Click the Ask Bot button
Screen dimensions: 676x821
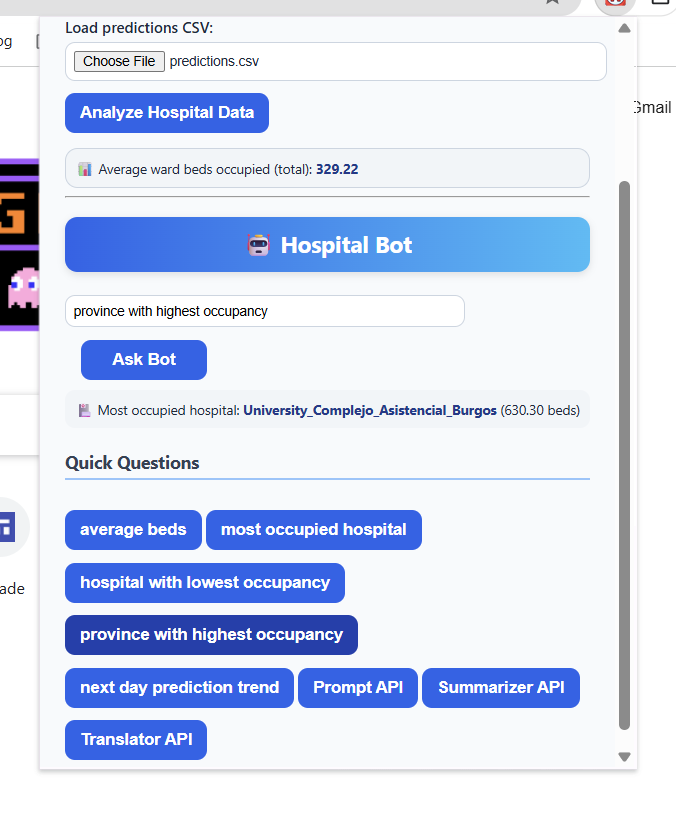click(x=143, y=359)
